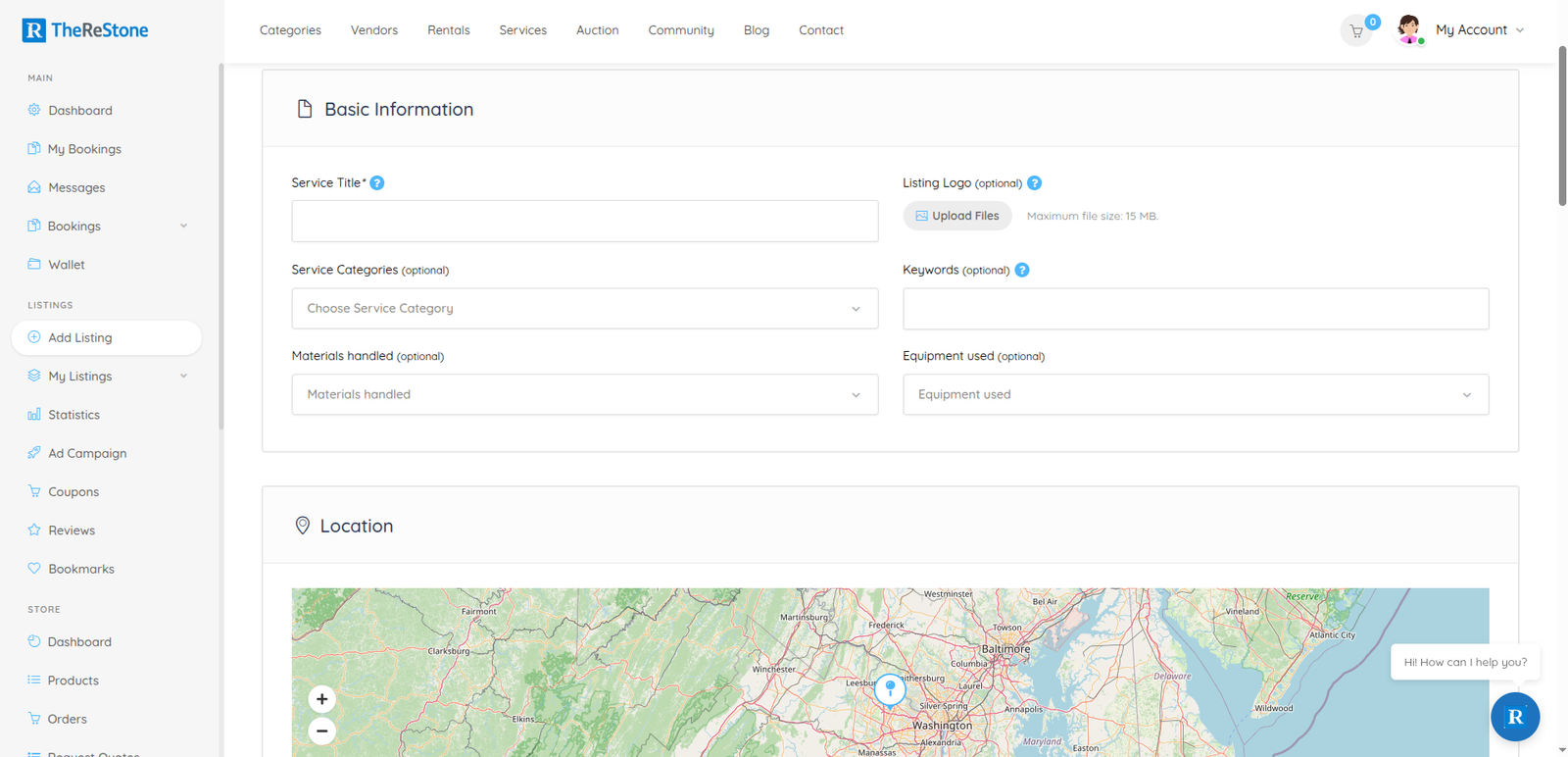Click the 'Hi! How can I help you?' bubble
Viewport: 1568px width, 757px height.
pos(1465,662)
